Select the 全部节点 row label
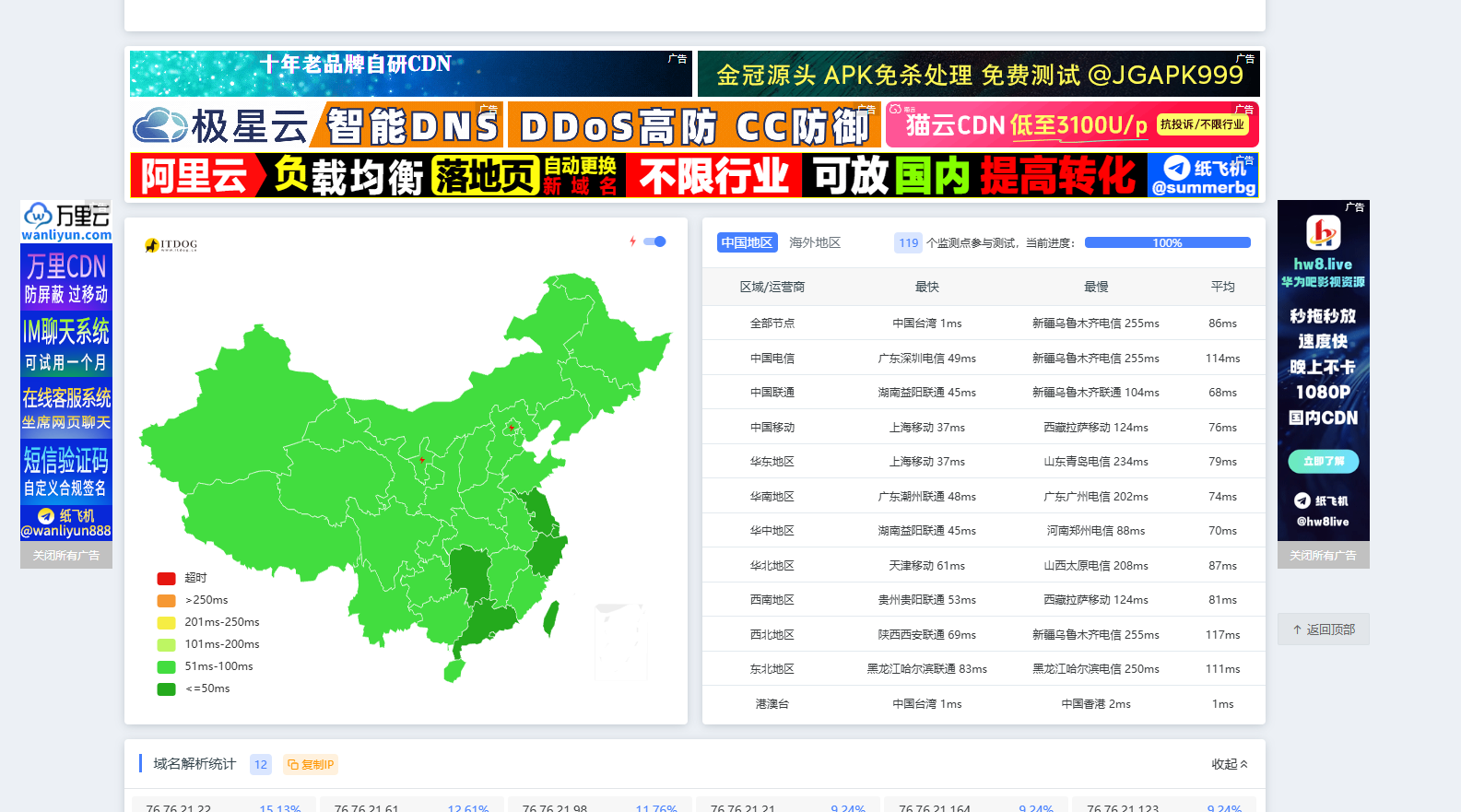 [x=772, y=324]
